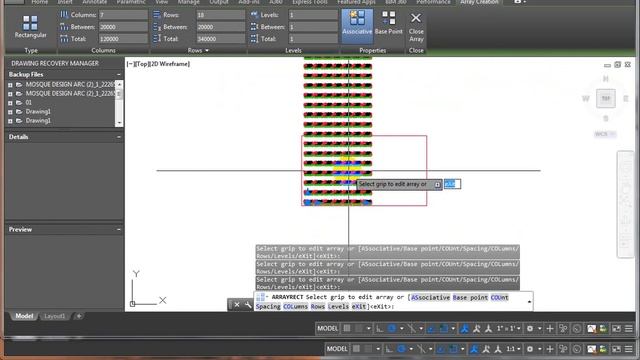Expand the Rows panel dropdown arrow
This screenshot has height=360, width=640.
coord(207,51)
